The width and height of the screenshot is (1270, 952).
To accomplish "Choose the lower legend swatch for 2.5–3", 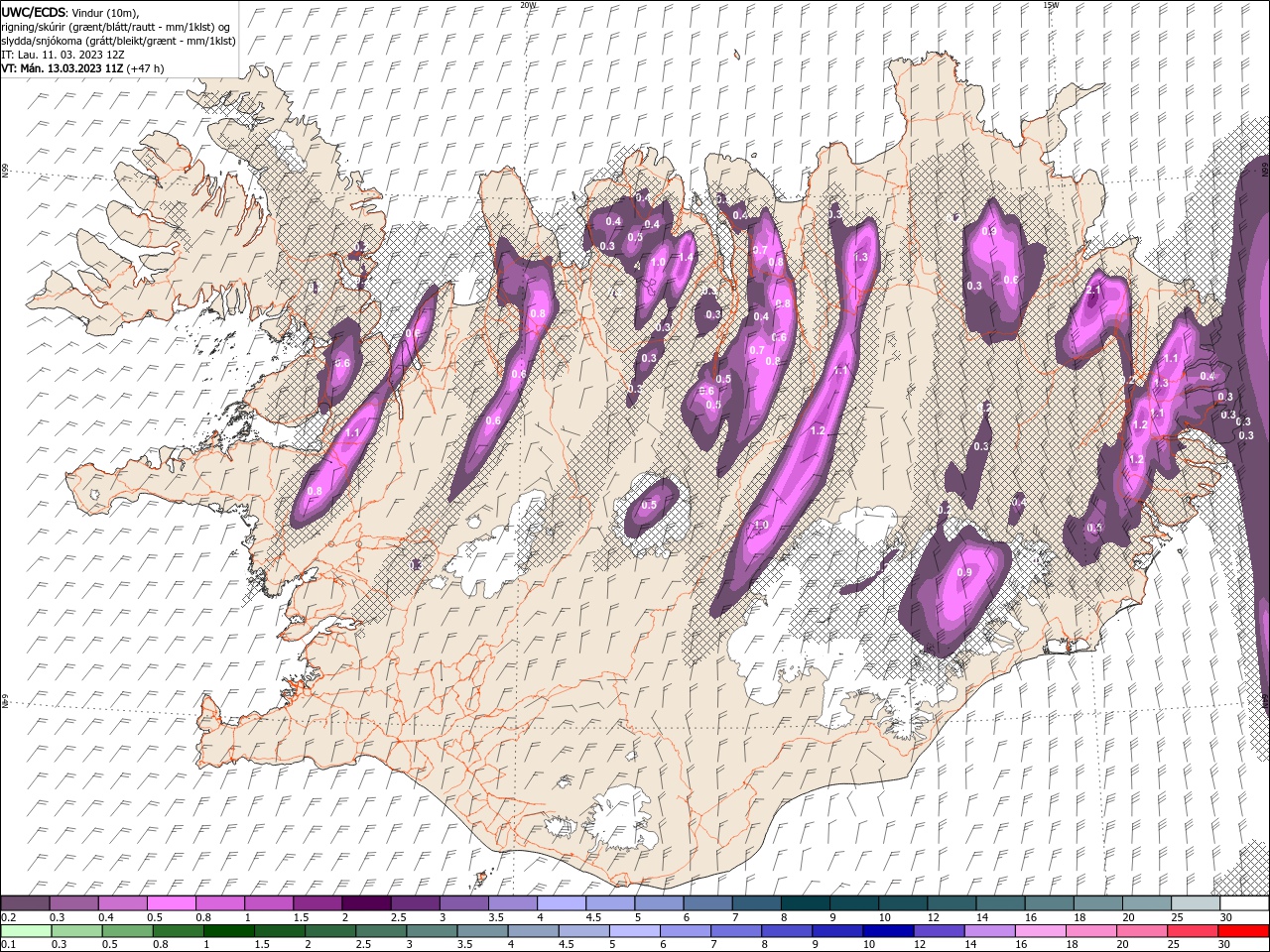I will [x=381, y=931].
